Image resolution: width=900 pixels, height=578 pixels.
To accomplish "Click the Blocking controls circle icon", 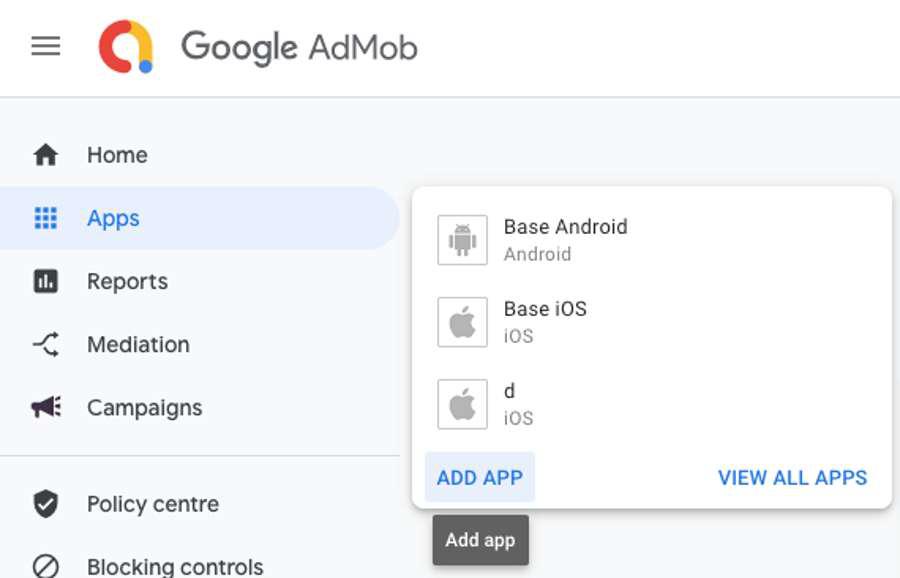I will point(46,566).
